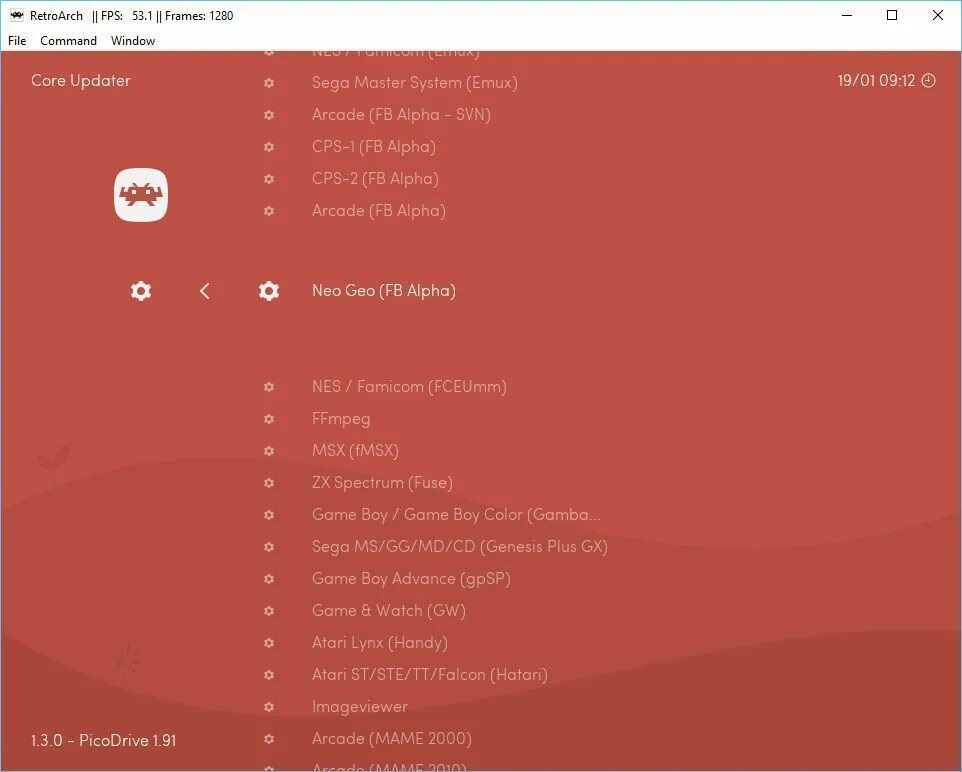Click the gear icon beside Game Boy Advance (gpSP)
The height and width of the screenshot is (772, 962).
[269, 579]
